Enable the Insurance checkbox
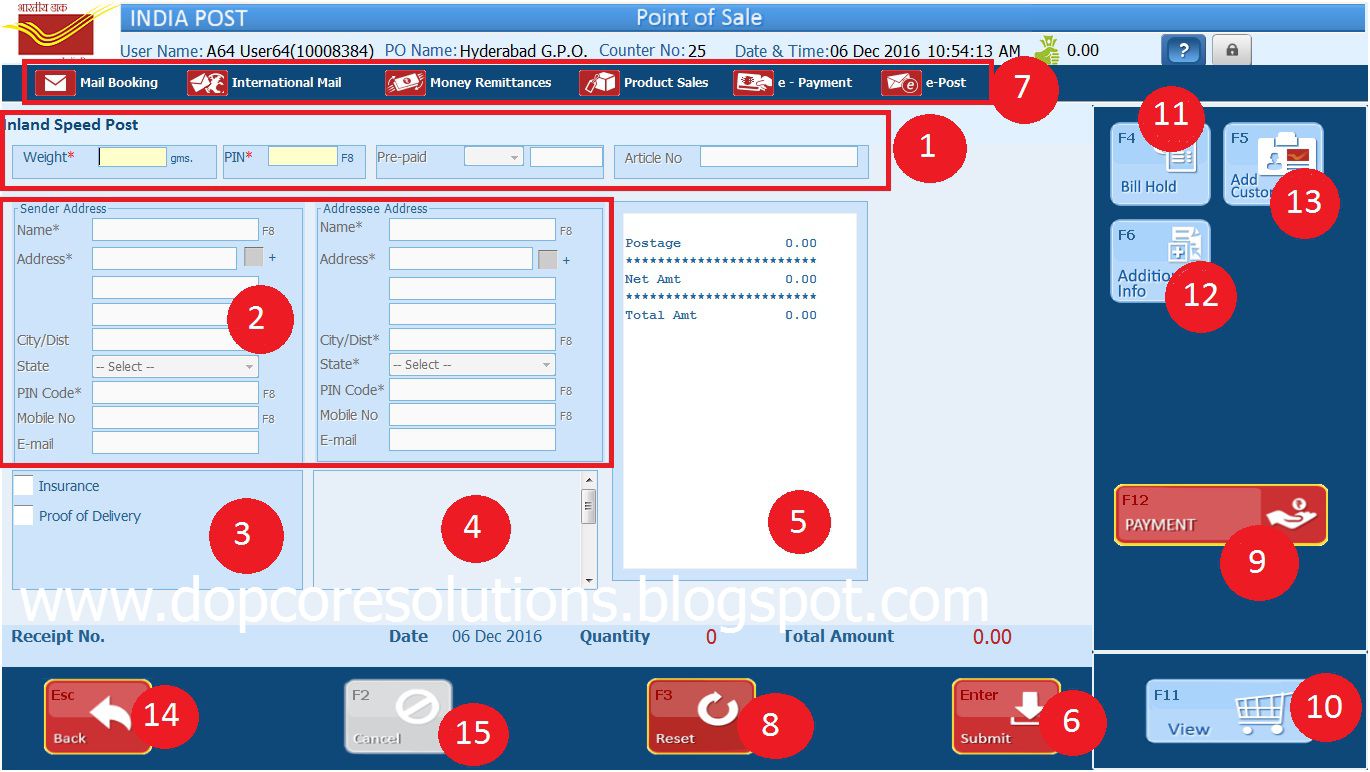The height and width of the screenshot is (772, 1370). (x=23, y=486)
